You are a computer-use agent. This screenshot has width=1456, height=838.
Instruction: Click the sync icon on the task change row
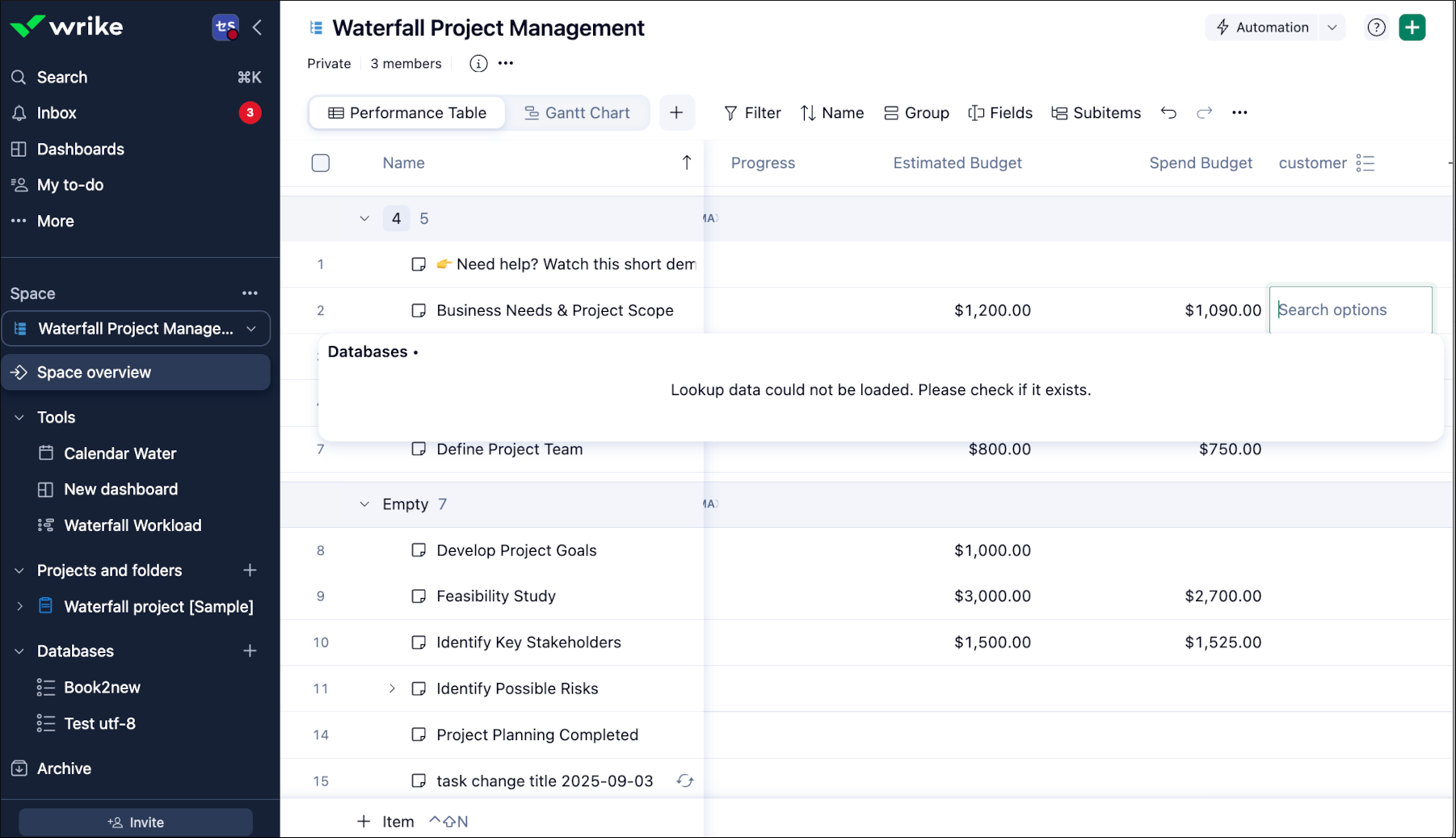[685, 781]
